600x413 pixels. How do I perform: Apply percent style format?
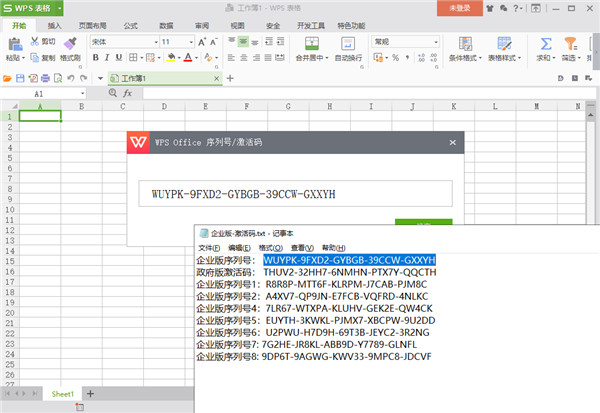395,57
